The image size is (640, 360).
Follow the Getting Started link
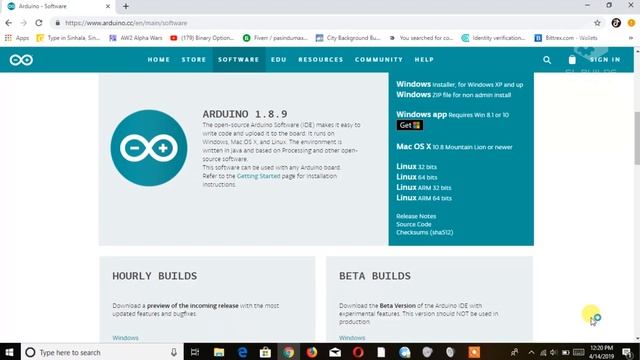258,176
